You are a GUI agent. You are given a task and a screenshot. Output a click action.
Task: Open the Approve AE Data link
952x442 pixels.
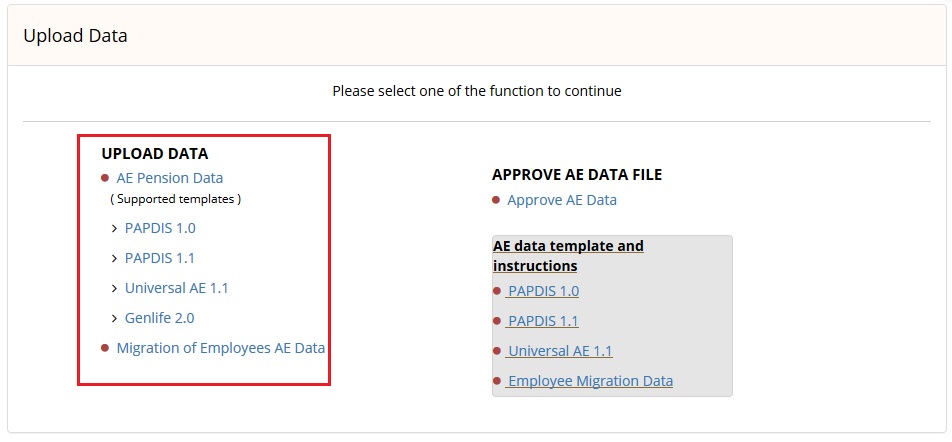point(562,200)
